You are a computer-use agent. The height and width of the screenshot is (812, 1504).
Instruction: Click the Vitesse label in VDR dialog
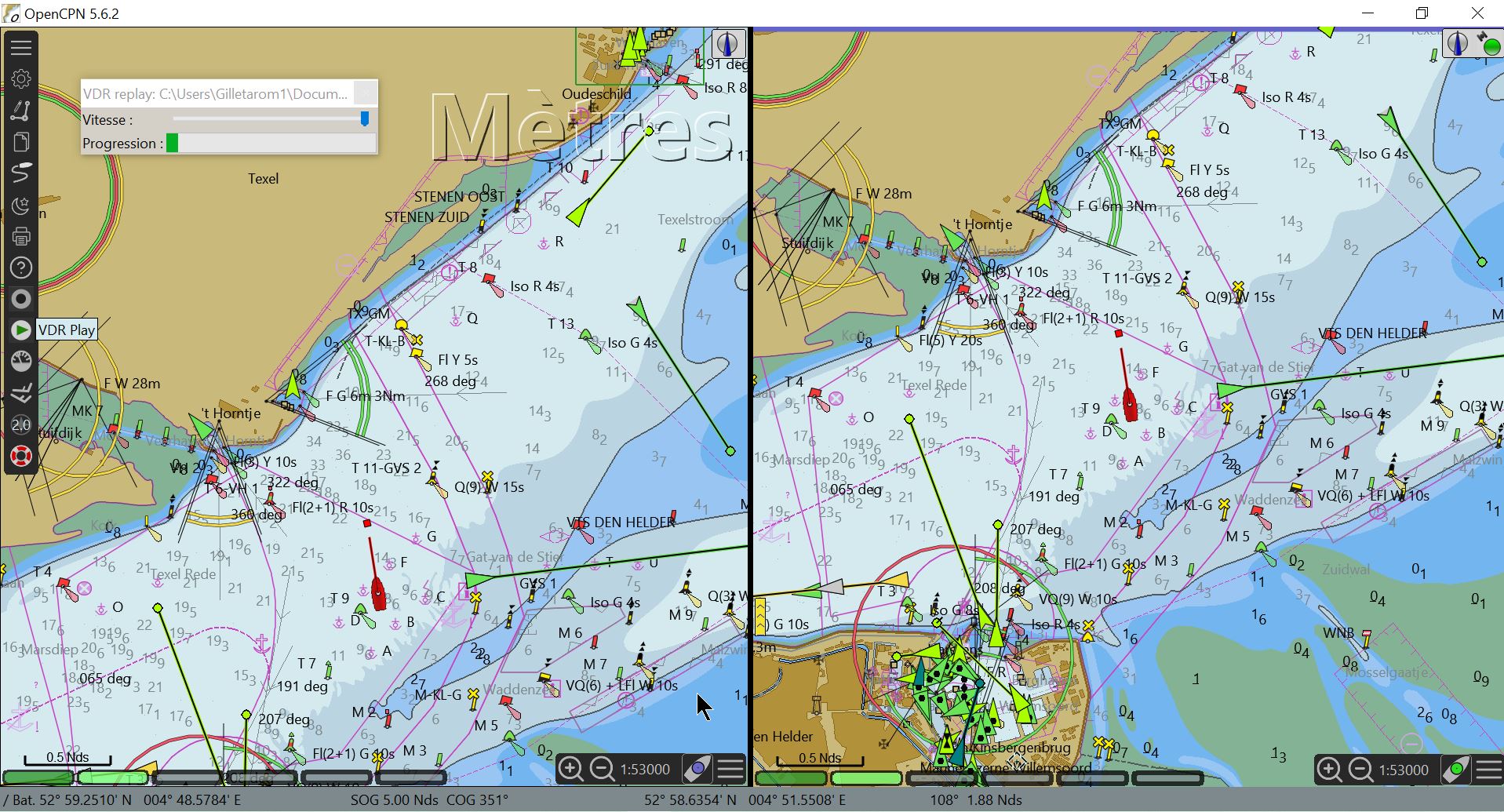coord(107,120)
